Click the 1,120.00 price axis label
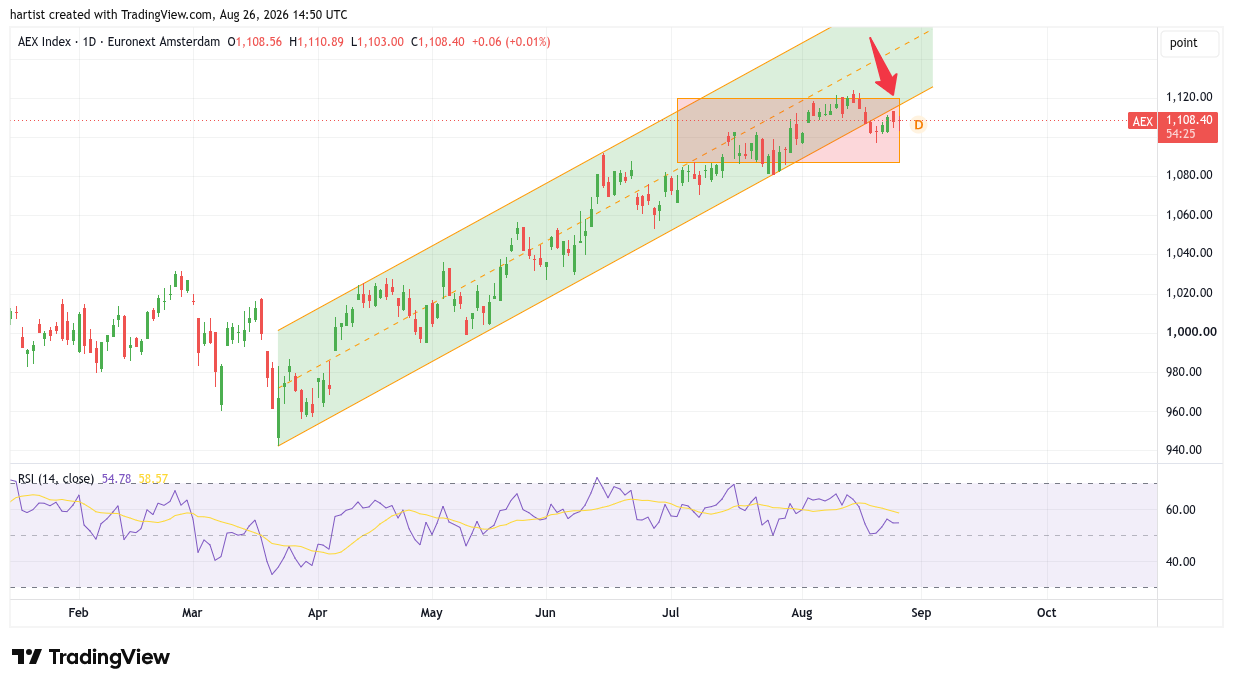 pyautogui.click(x=1189, y=97)
